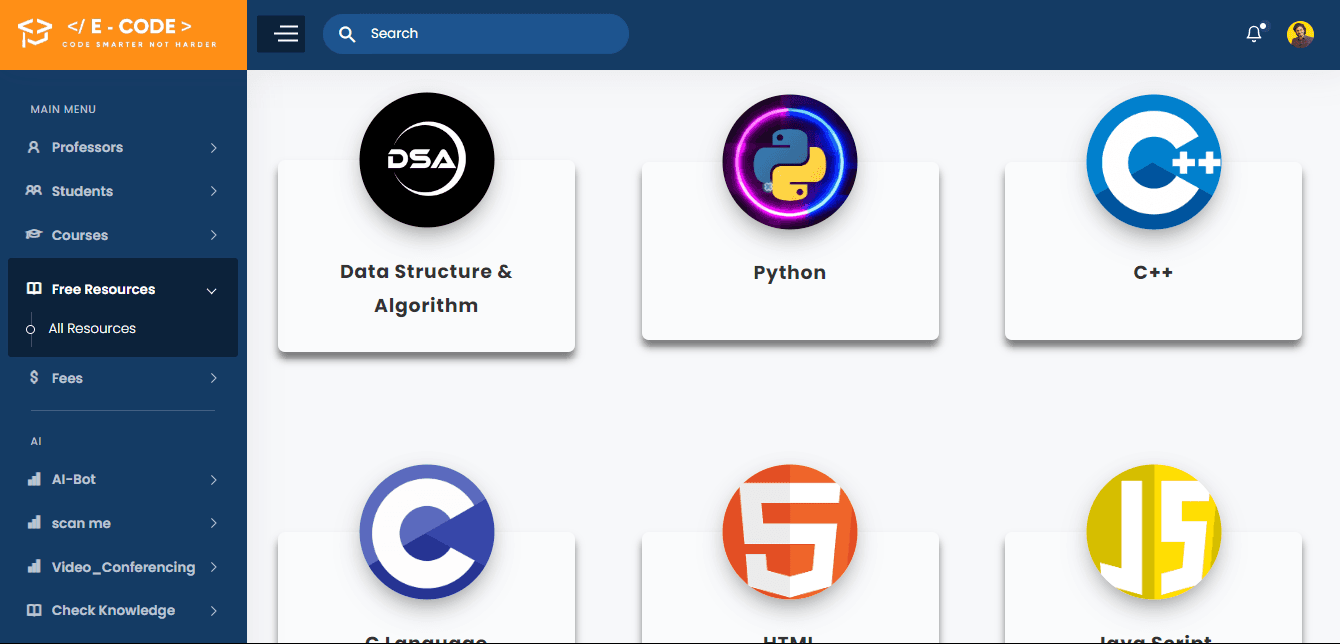Click the Professors person icon
1340x644 pixels.
click(33, 147)
